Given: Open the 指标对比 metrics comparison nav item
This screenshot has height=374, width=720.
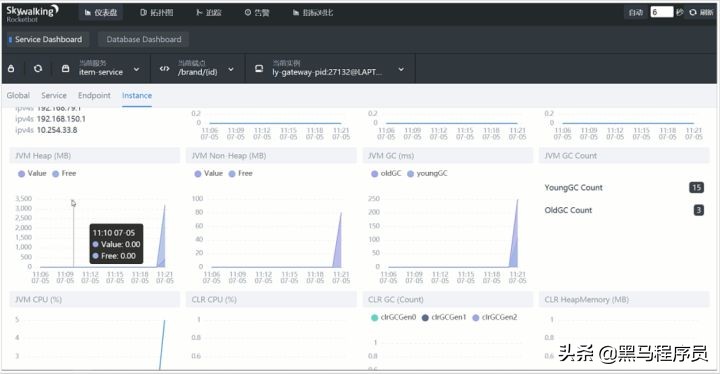Looking at the screenshot, I should point(313,13).
